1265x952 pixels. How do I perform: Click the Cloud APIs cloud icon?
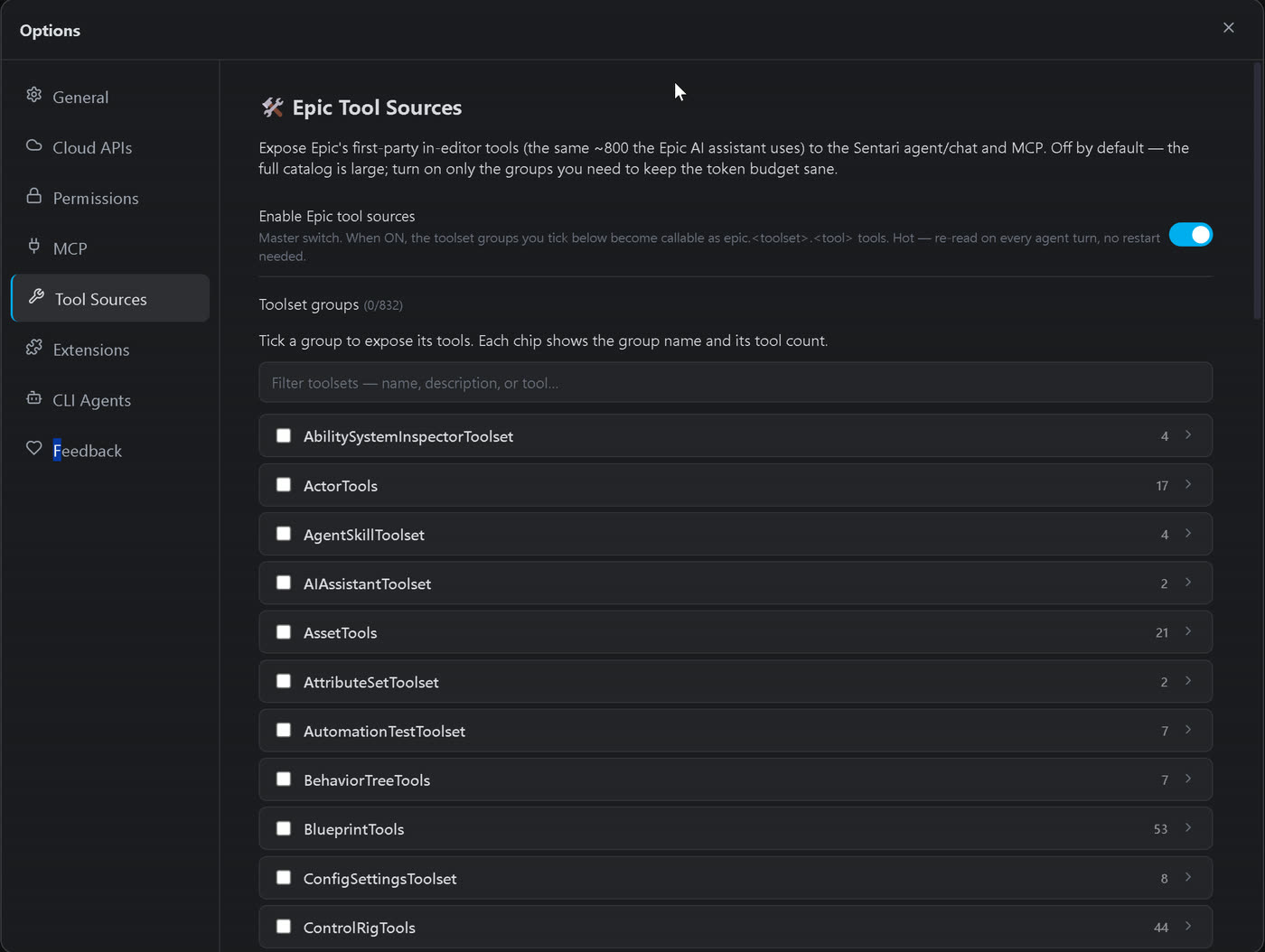tap(34, 145)
